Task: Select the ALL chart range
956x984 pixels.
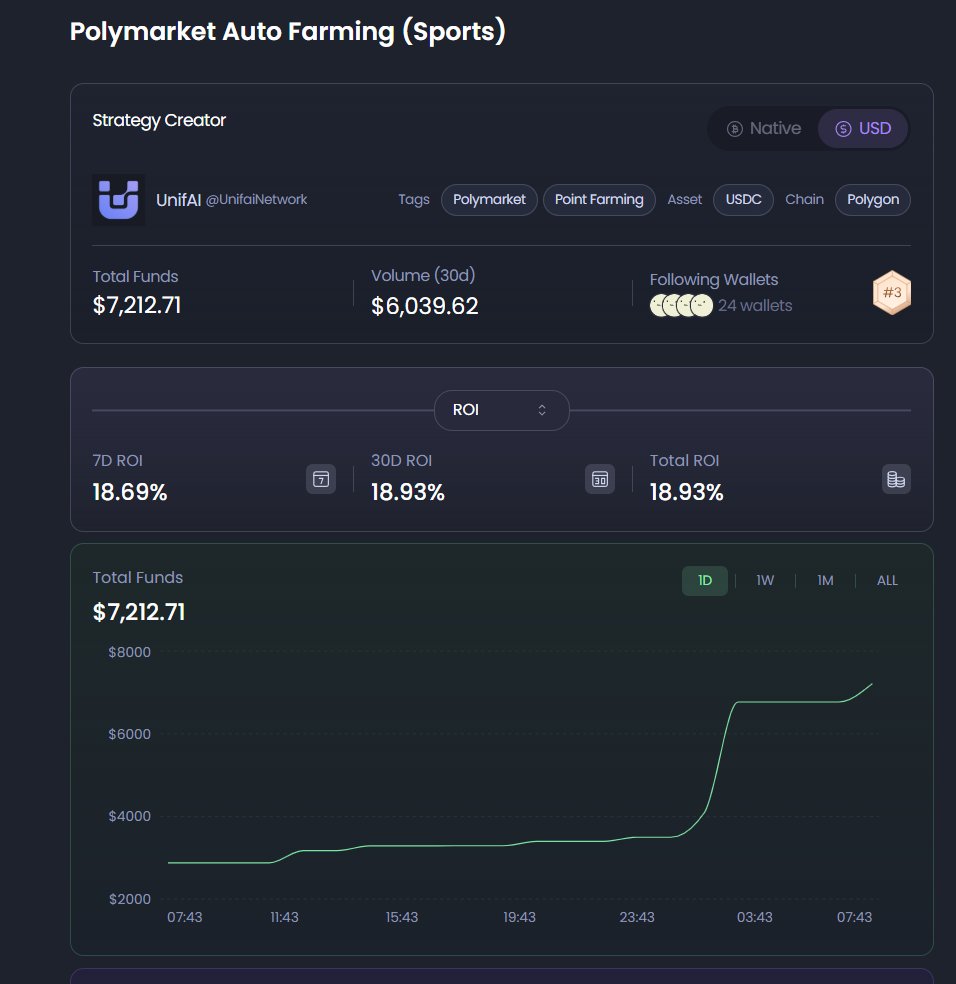Action: tap(887, 580)
